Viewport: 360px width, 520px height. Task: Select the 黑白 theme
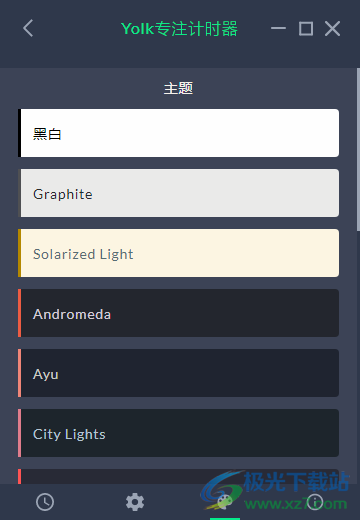178,133
